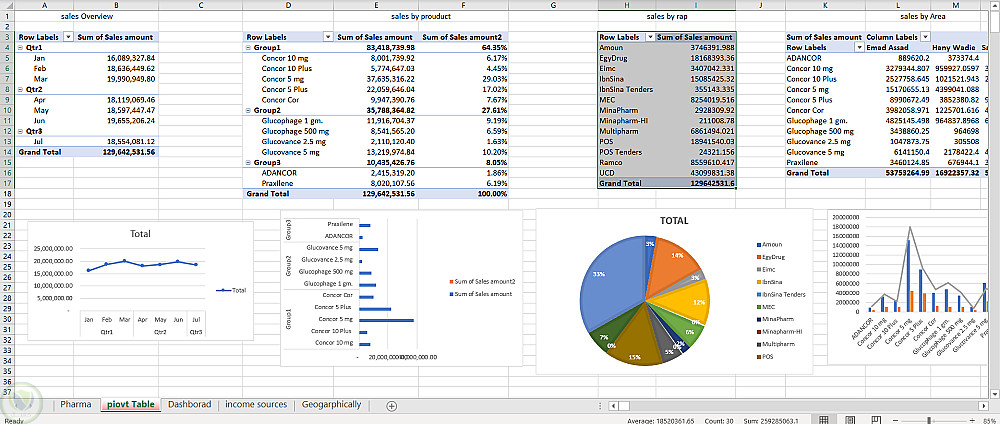Open Row Labels filter in sales by rap pivot
The height and width of the screenshot is (424, 1000).
click(651, 37)
